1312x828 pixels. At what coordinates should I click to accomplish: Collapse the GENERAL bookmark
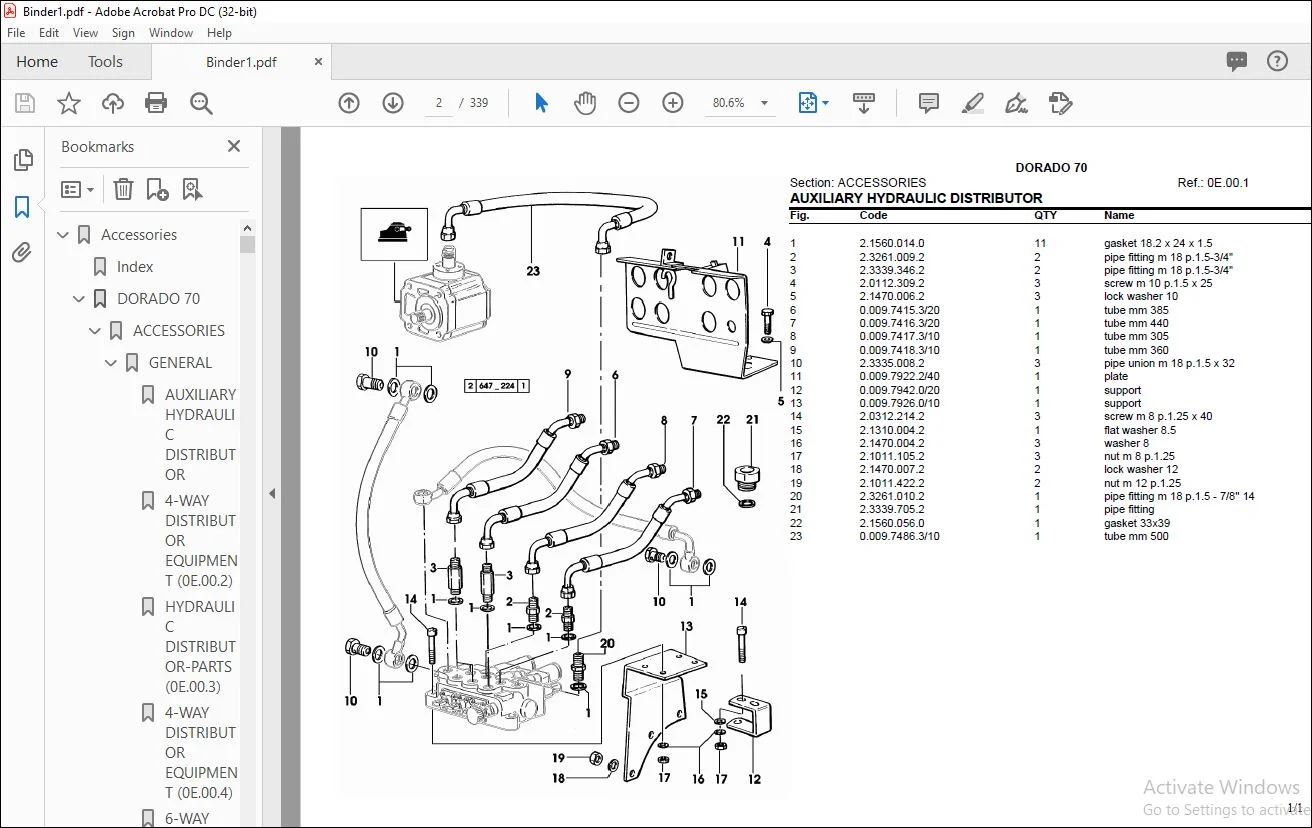(x=112, y=363)
